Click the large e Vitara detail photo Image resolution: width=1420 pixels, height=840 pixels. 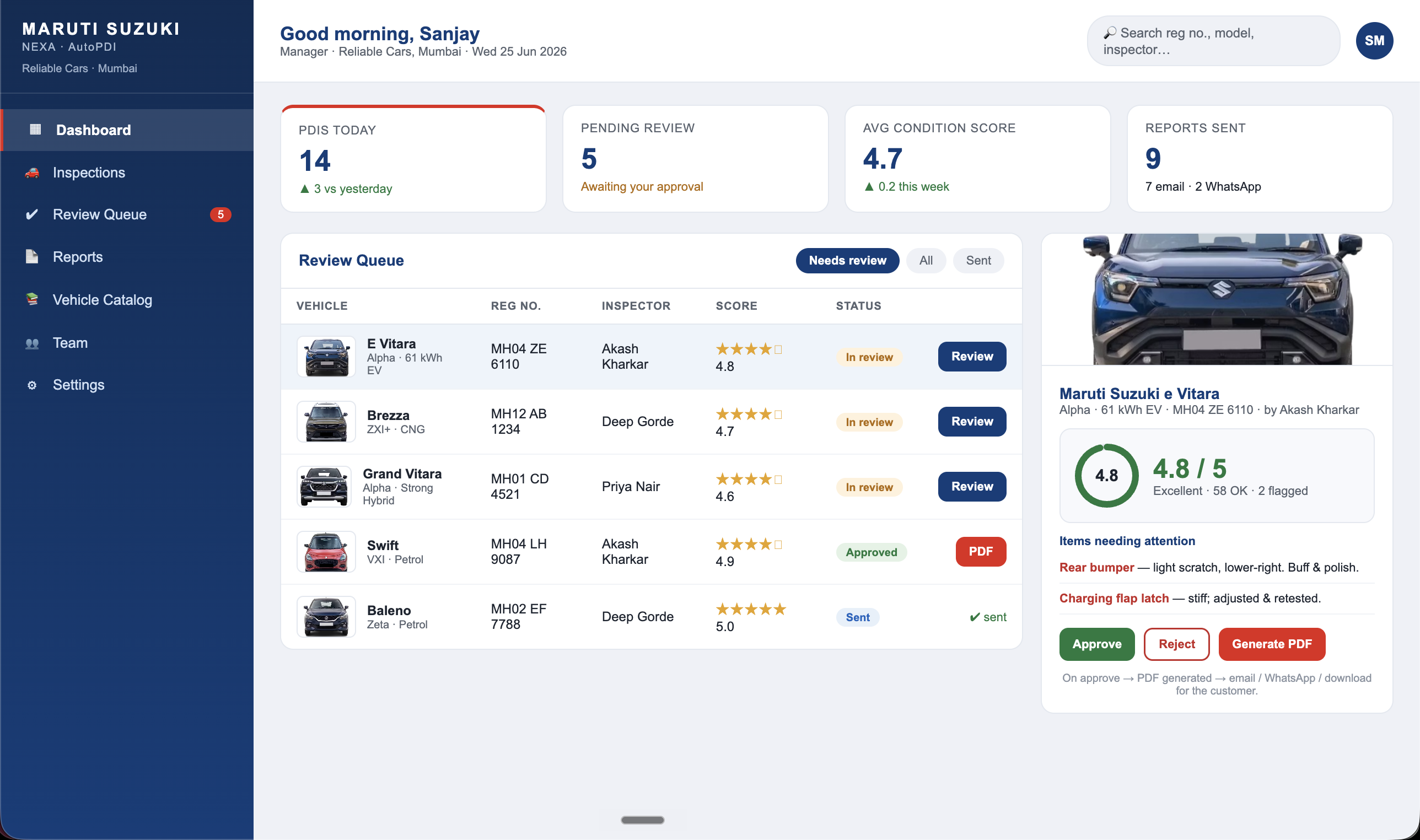point(1217,299)
